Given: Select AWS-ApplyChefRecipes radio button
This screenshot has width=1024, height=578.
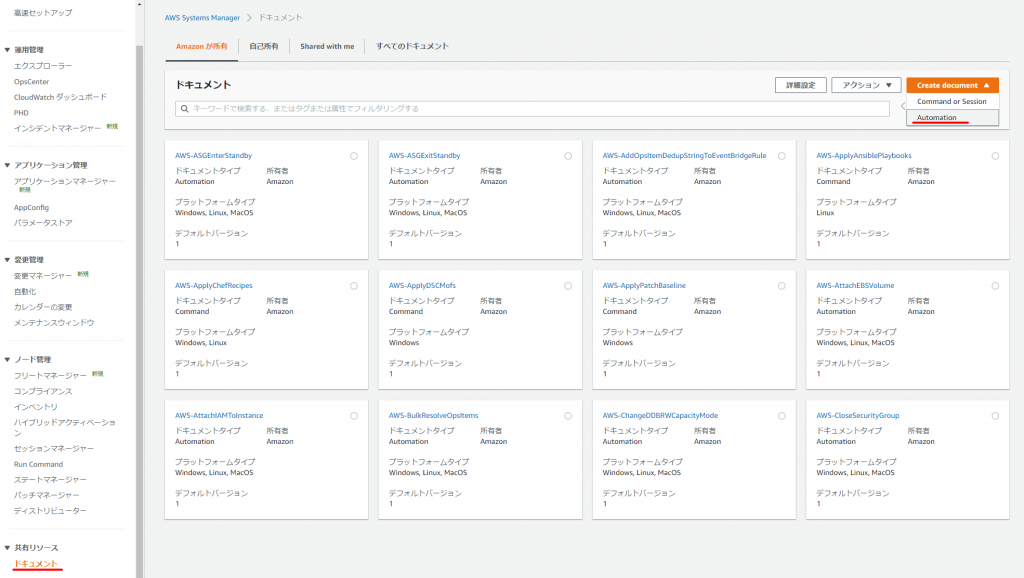Looking at the screenshot, I should [354, 286].
